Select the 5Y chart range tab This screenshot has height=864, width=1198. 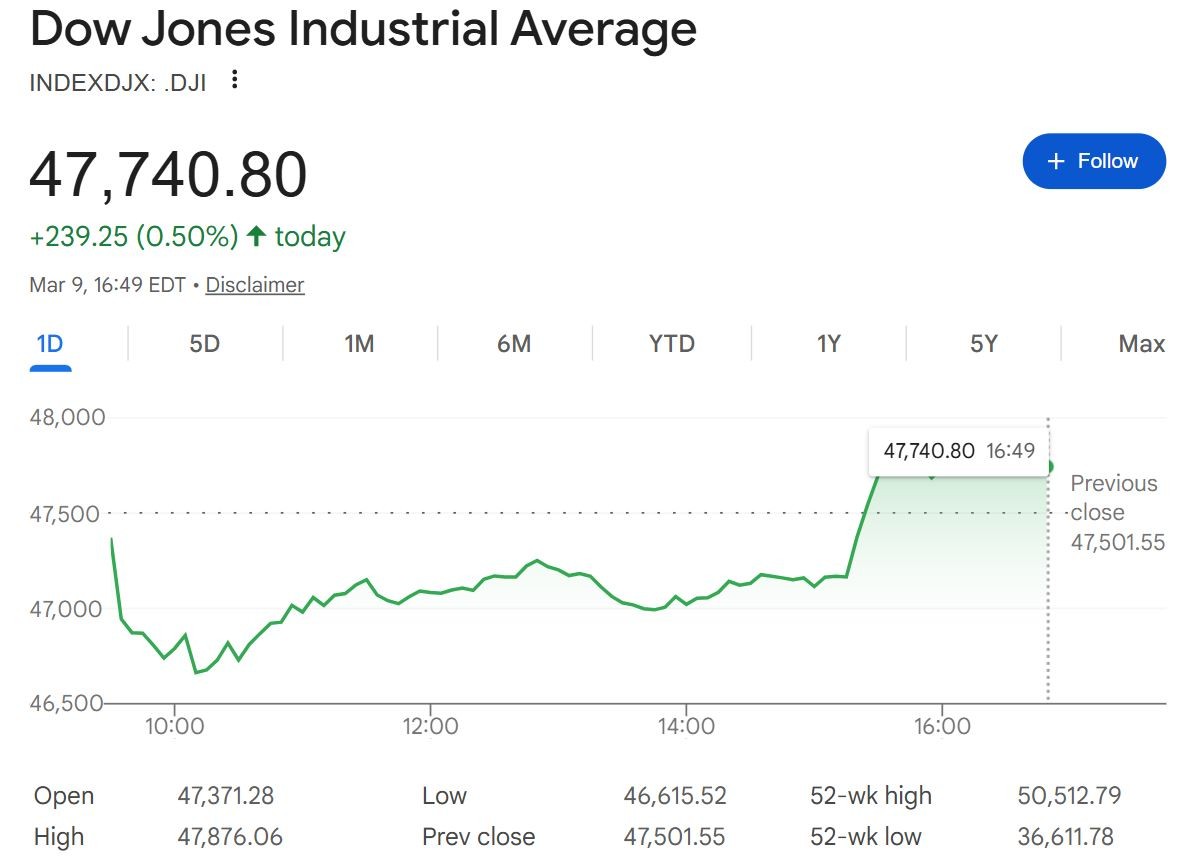tap(984, 344)
